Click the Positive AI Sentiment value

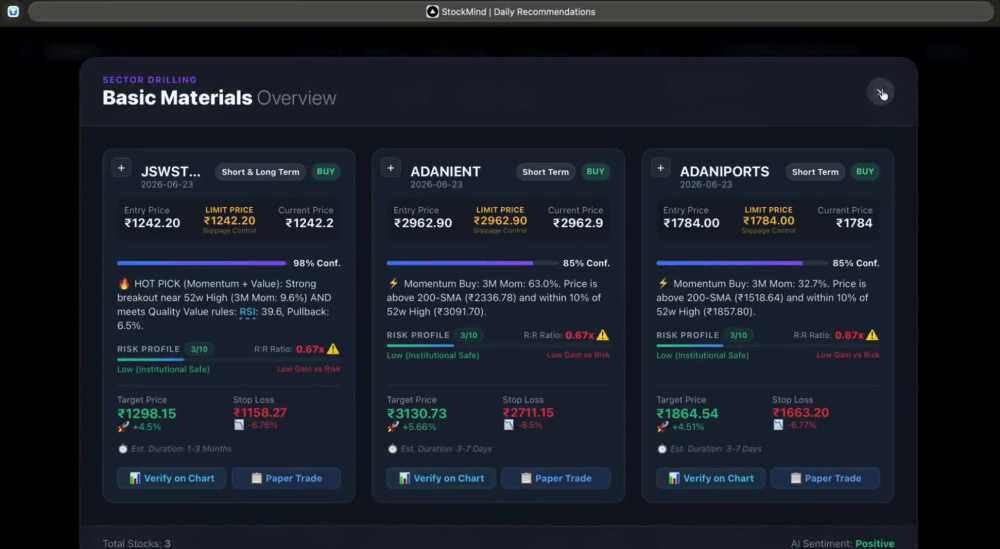click(x=874, y=543)
